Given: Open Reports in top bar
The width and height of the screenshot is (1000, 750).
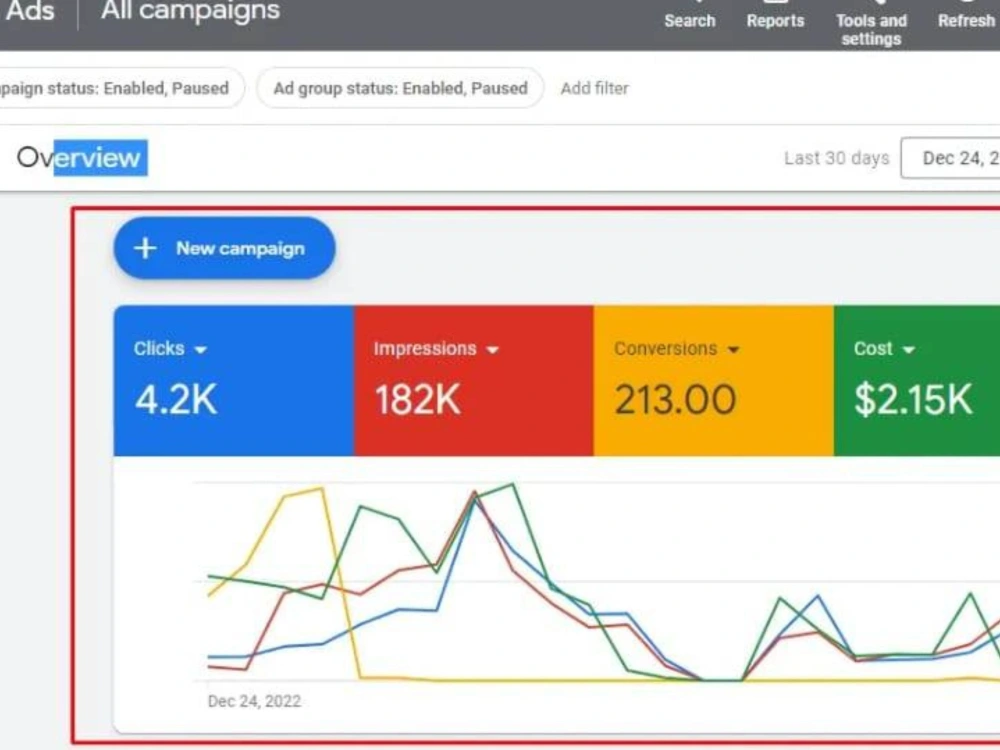Looking at the screenshot, I should click(776, 15).
